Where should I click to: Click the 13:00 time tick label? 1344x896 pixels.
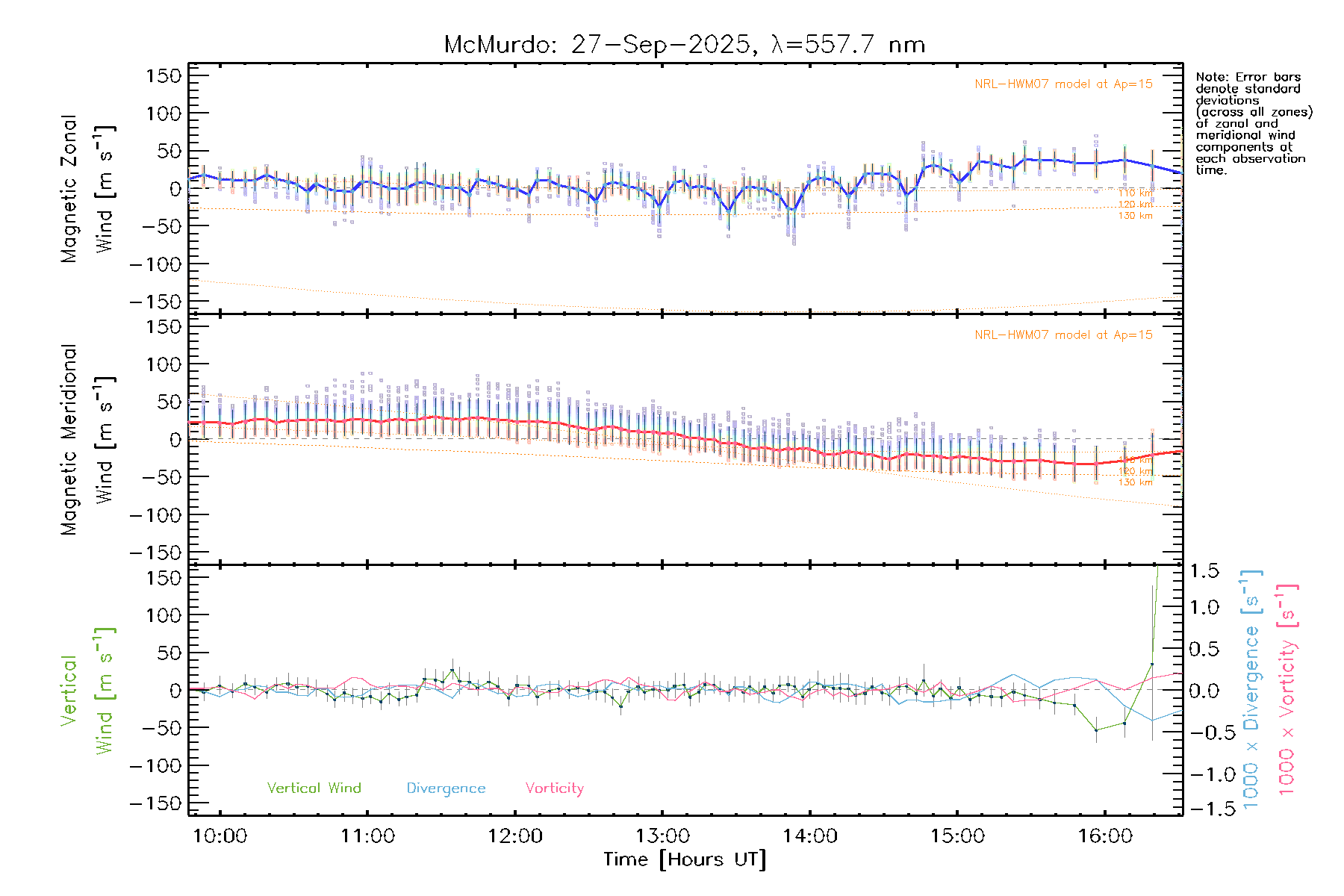[x=662, y=836]
